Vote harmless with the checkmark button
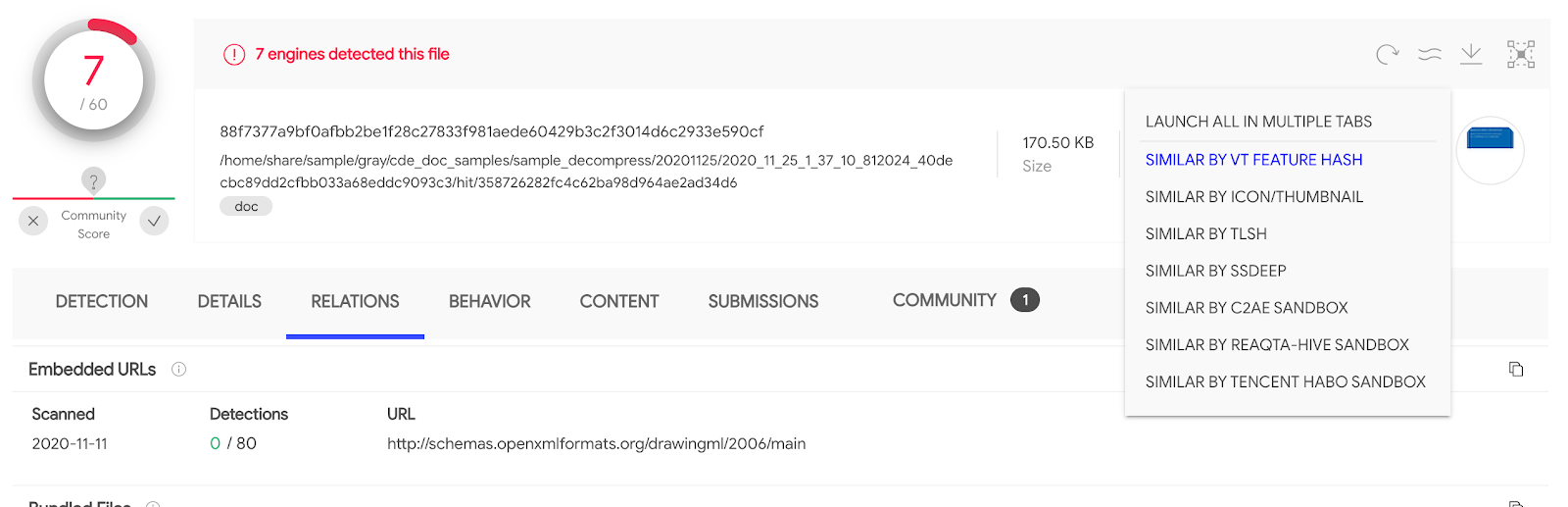 tap(154, 221)
